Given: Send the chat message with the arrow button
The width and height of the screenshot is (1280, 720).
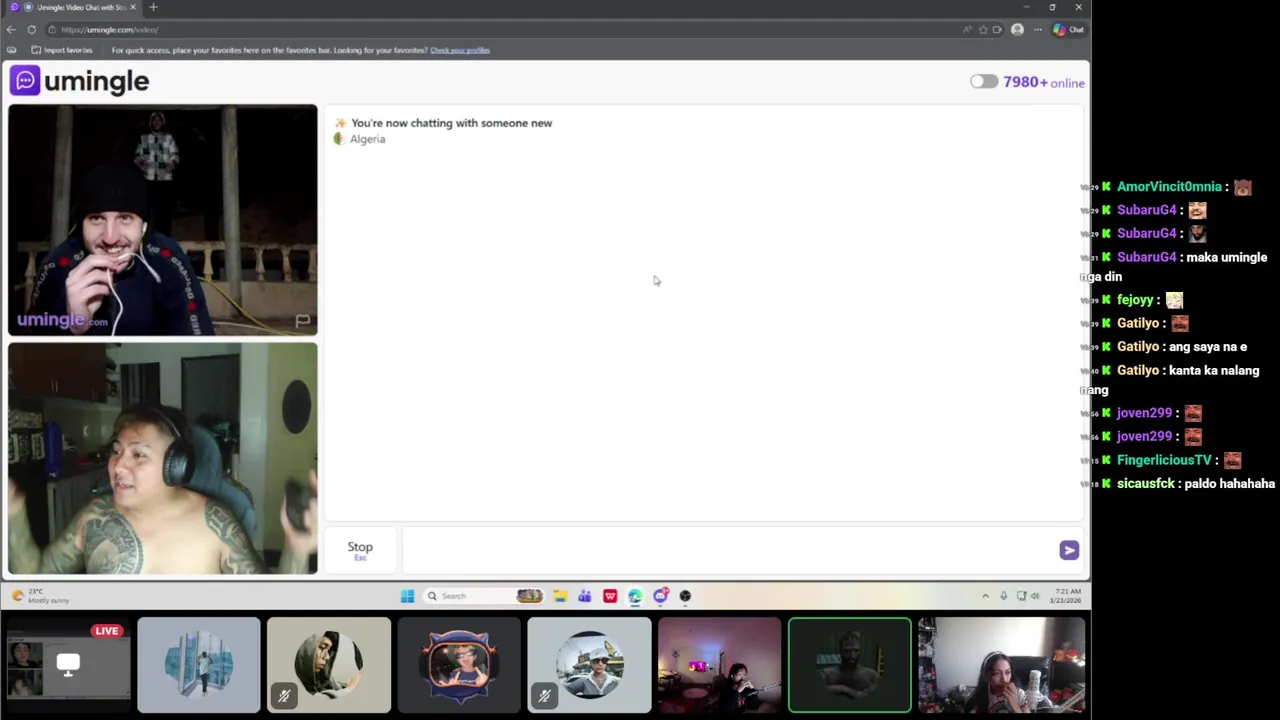Looking at the screenshot, I should (x=1069, y=550).
